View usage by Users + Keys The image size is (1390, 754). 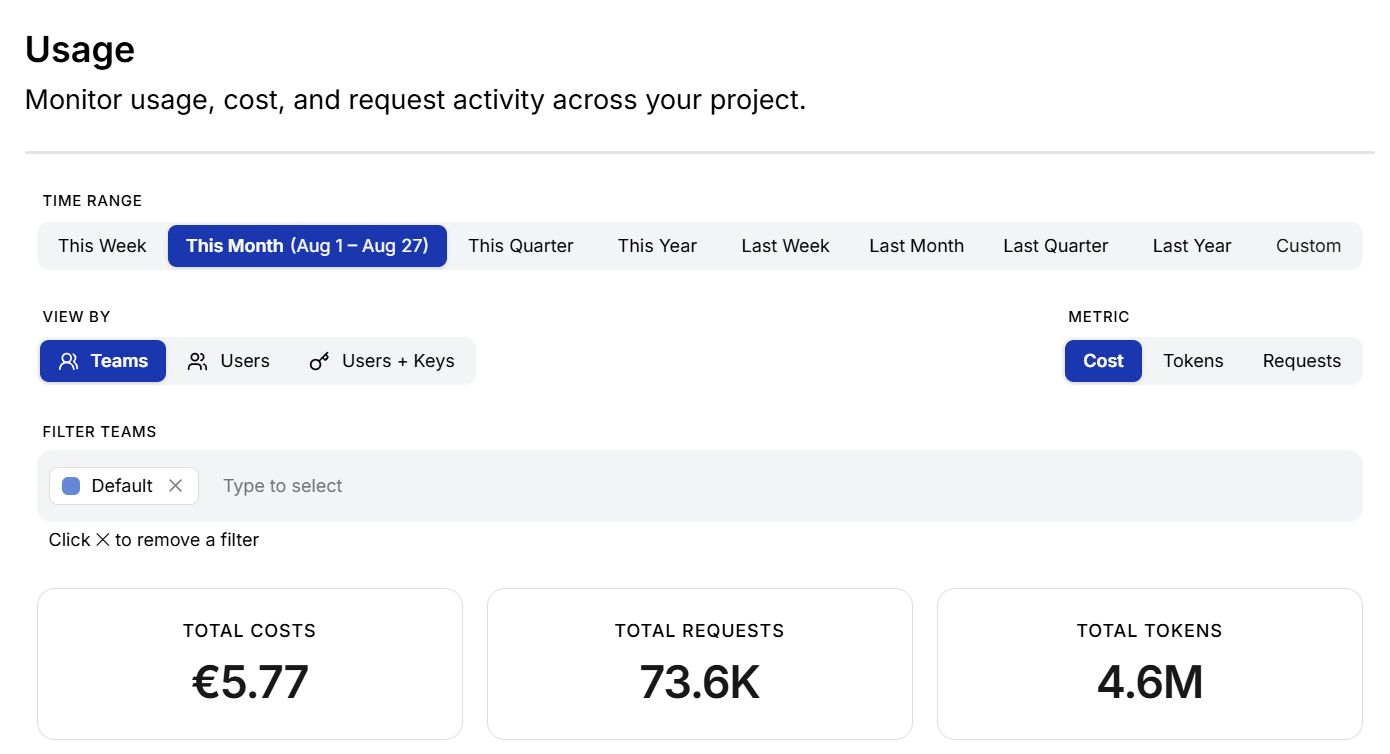pyautogui.click(x=382, y=361)
